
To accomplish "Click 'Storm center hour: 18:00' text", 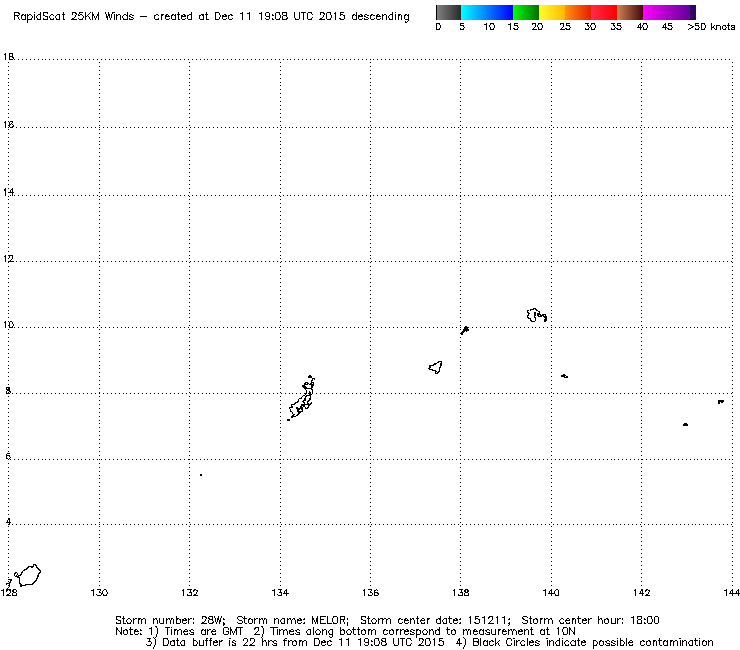I will pos(590,620).
